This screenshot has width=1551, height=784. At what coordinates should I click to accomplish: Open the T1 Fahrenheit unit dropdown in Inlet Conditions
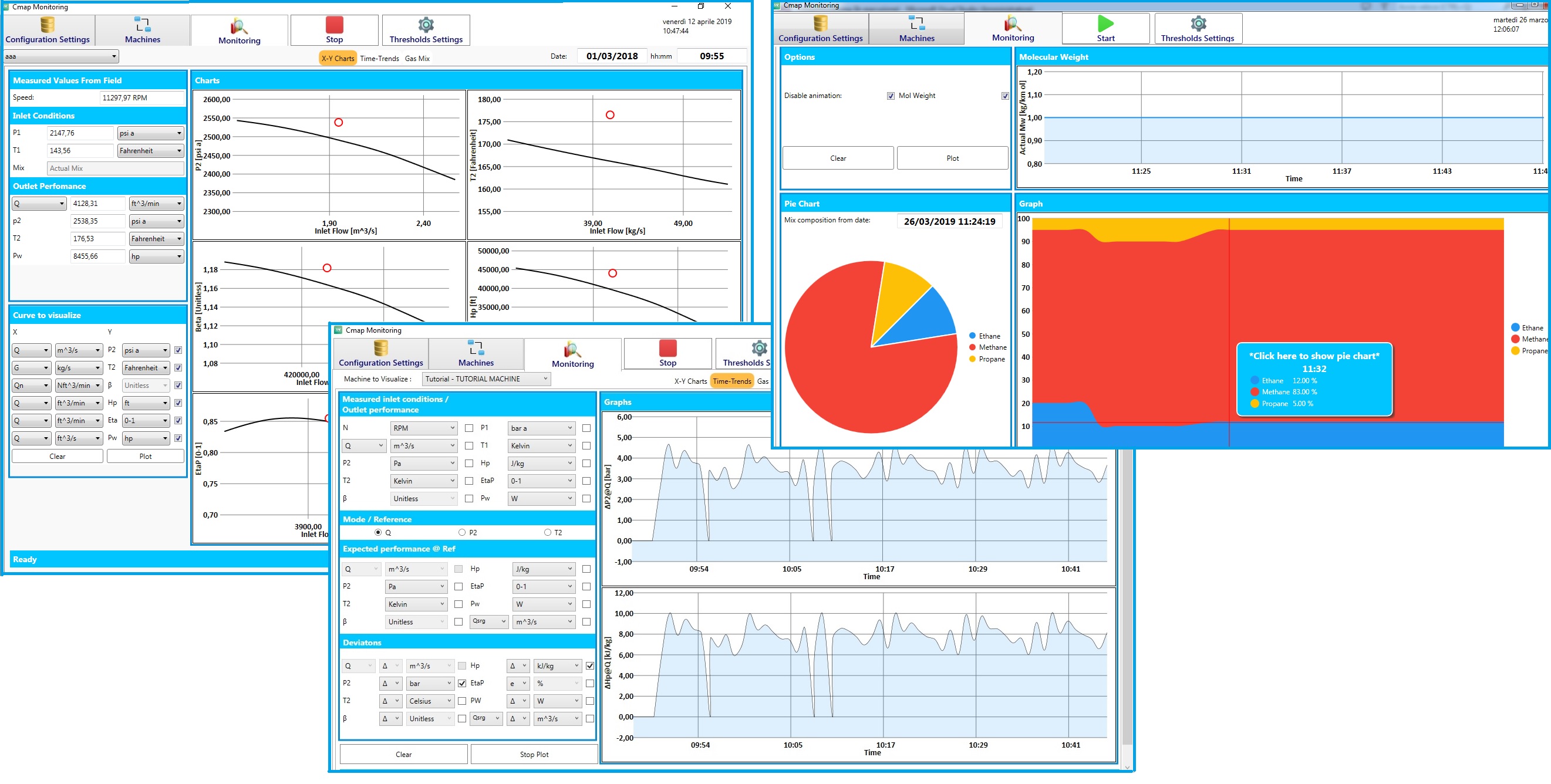[150, 150]
